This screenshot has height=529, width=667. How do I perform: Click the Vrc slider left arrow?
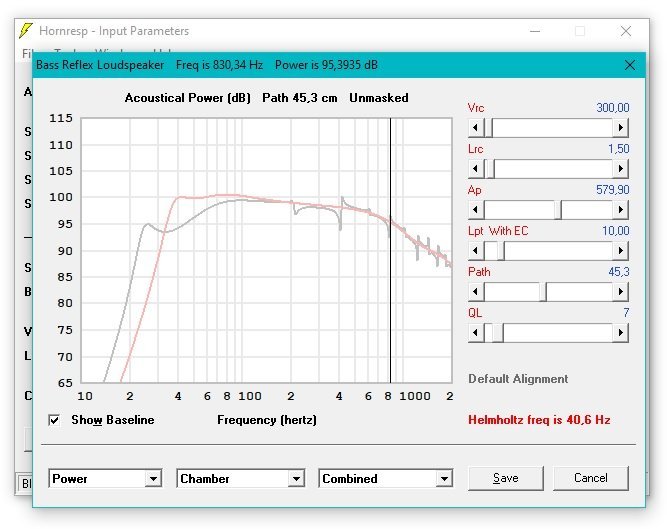[x=476, y=128]
